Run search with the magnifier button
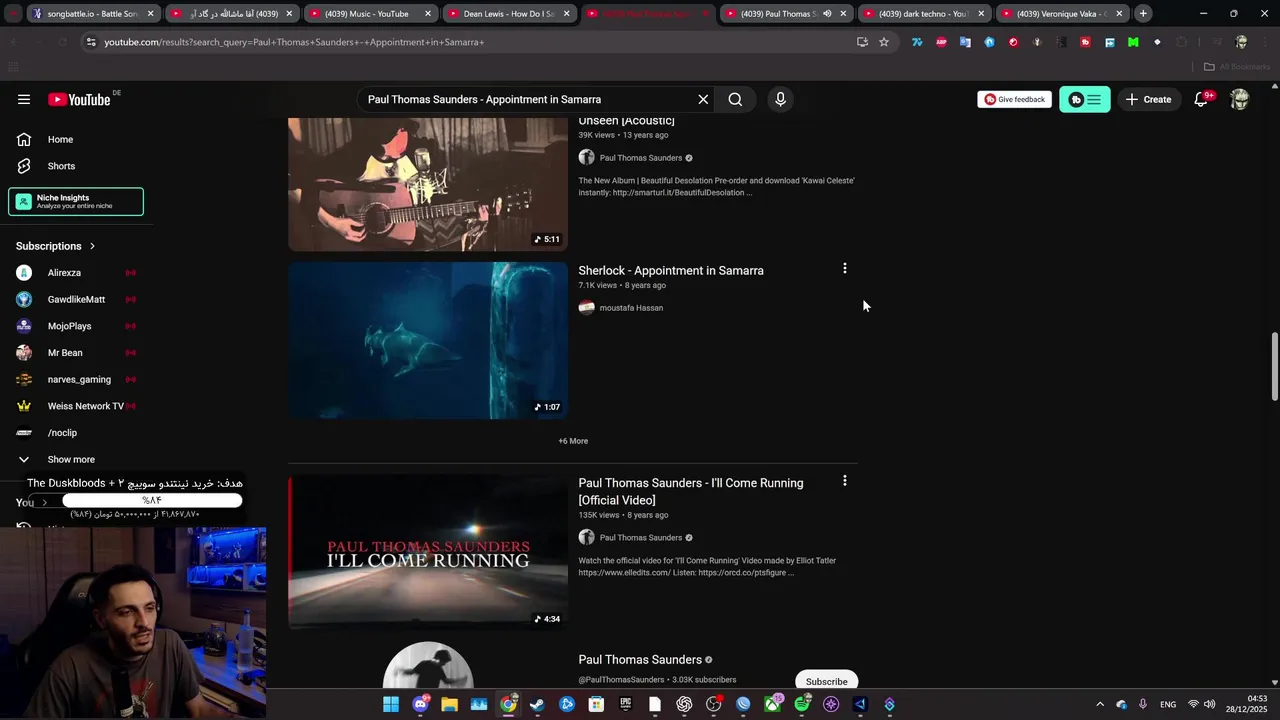The height and width of the screenshot is (720, 1280). click(735, 99)
